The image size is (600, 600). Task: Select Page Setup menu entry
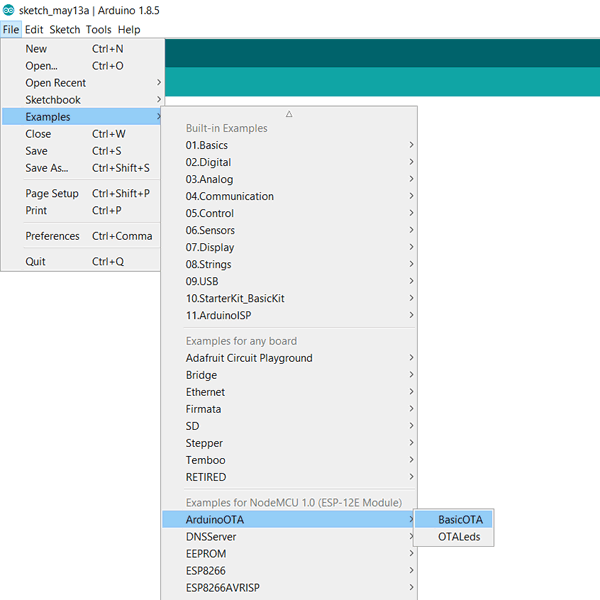(52, 194)
